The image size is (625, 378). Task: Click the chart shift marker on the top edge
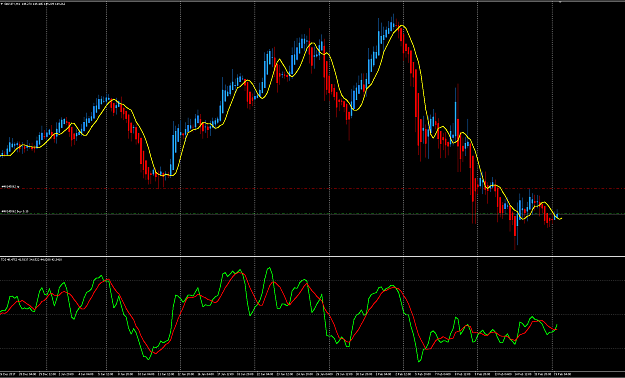pyautogui.click(x=560, y=2)
